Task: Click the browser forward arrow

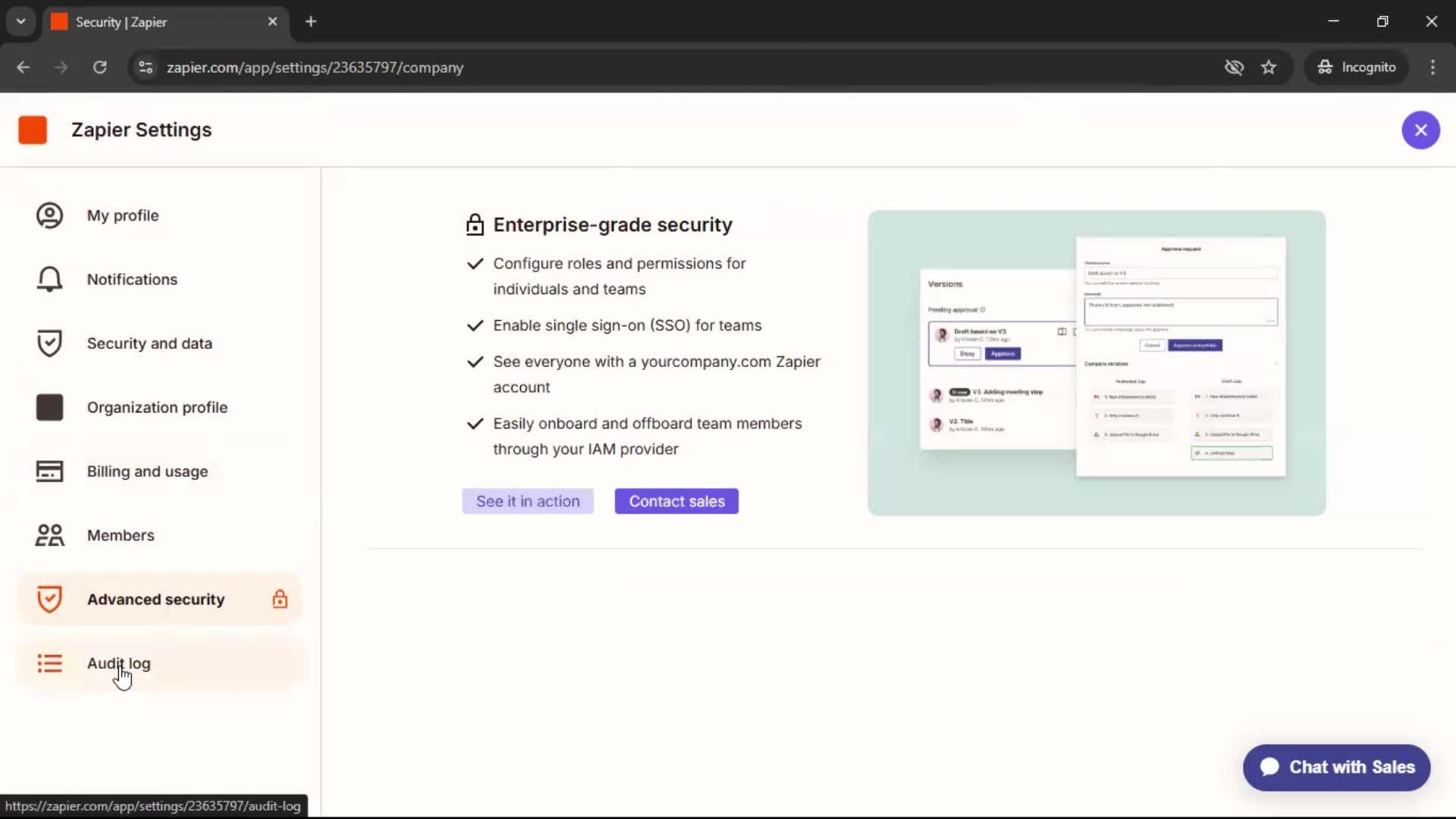Action: pos(61,67)
